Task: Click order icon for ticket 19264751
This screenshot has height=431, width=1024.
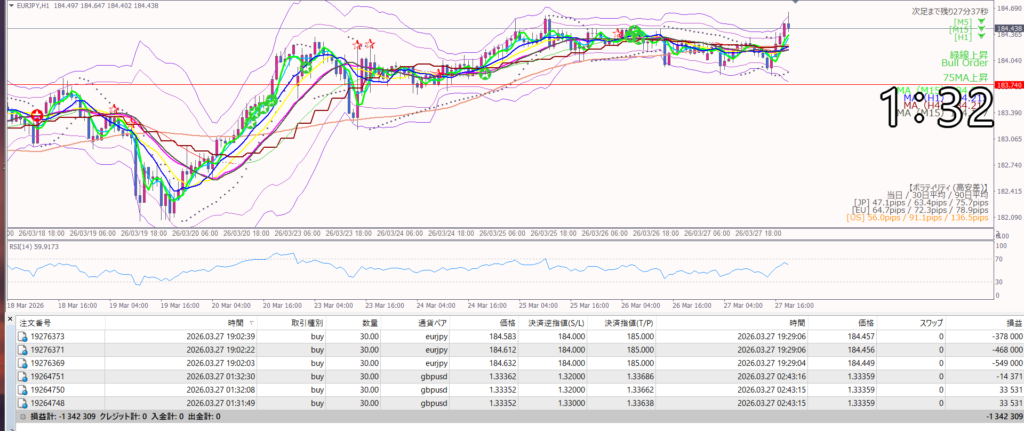Action: pos(23,376)
